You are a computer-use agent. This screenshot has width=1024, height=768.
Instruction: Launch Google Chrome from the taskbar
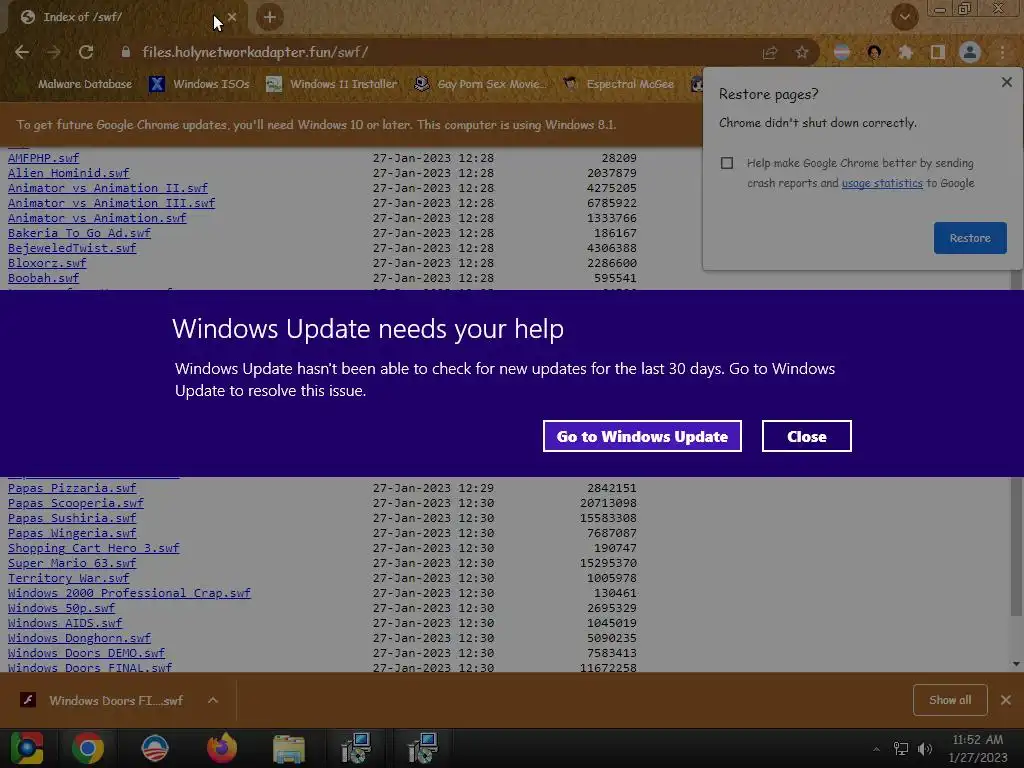[x=88, y=748]
